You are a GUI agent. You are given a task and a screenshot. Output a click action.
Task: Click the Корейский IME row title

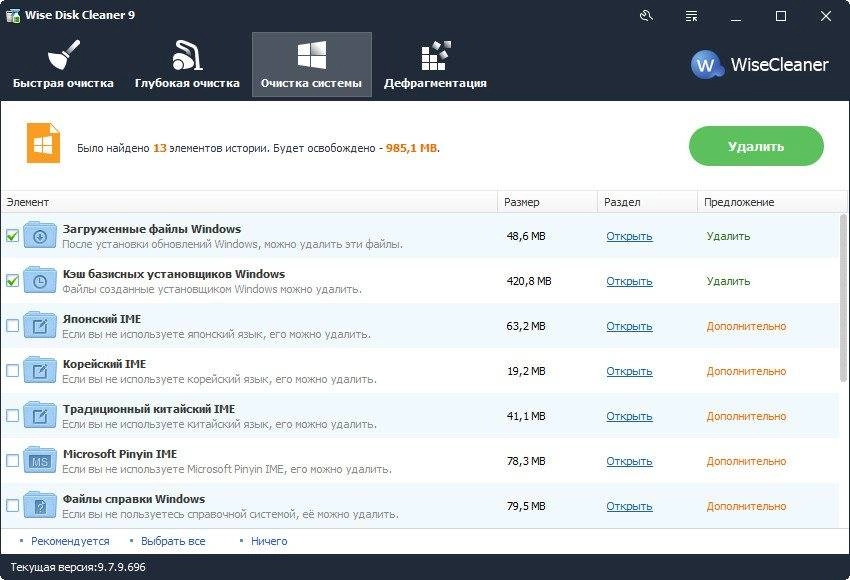click(x=105, y=364)
